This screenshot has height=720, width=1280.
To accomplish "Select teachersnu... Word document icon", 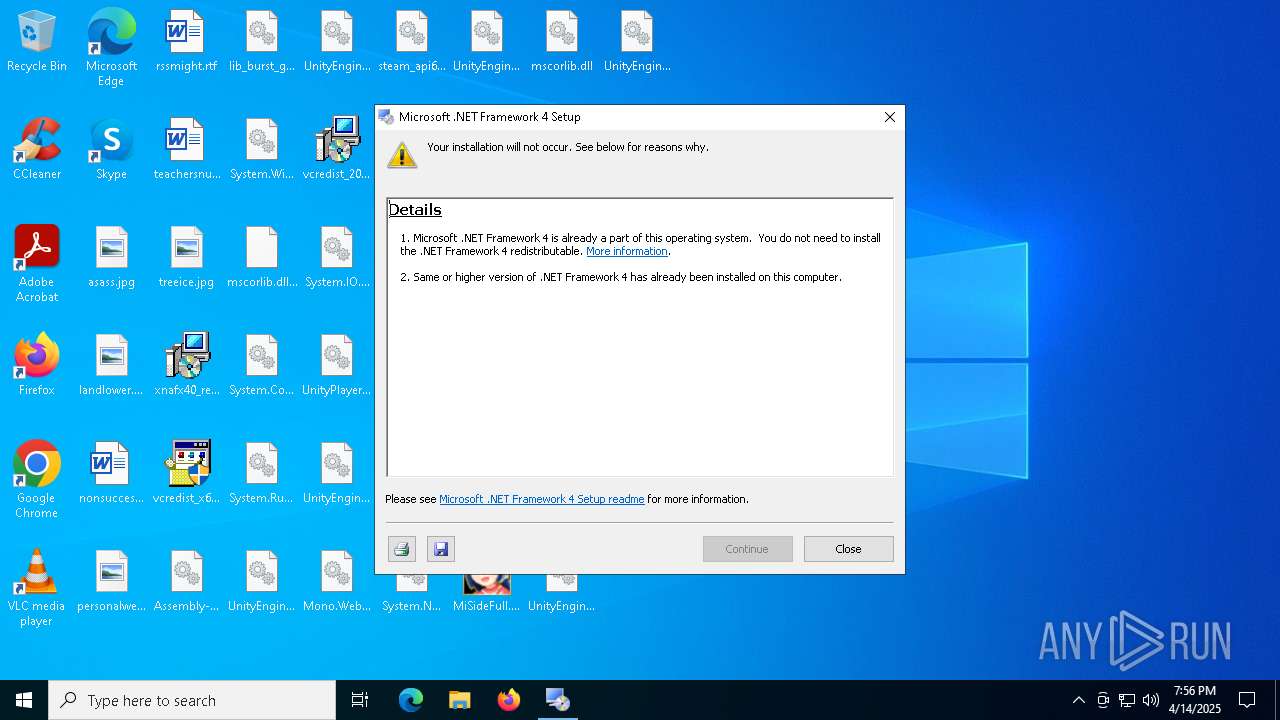I will click(186, 149).
